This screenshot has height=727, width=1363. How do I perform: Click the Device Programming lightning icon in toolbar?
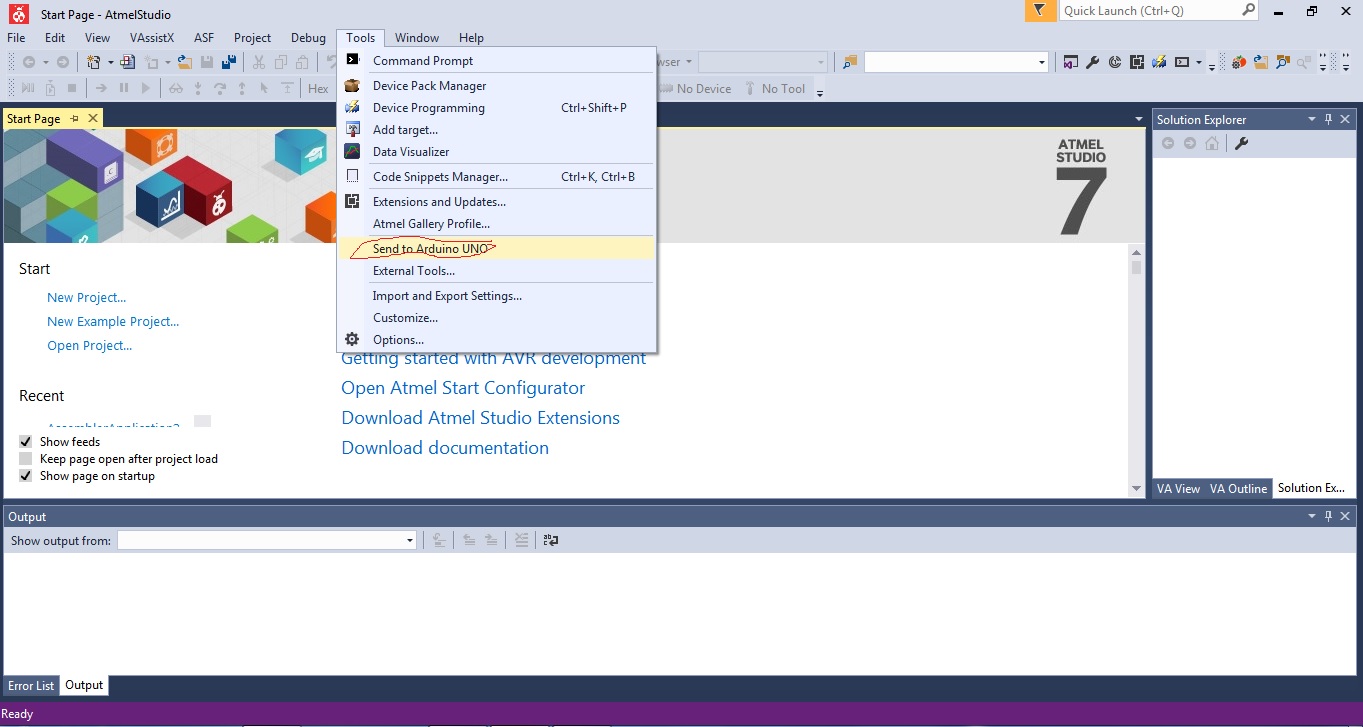[1158, 62]
